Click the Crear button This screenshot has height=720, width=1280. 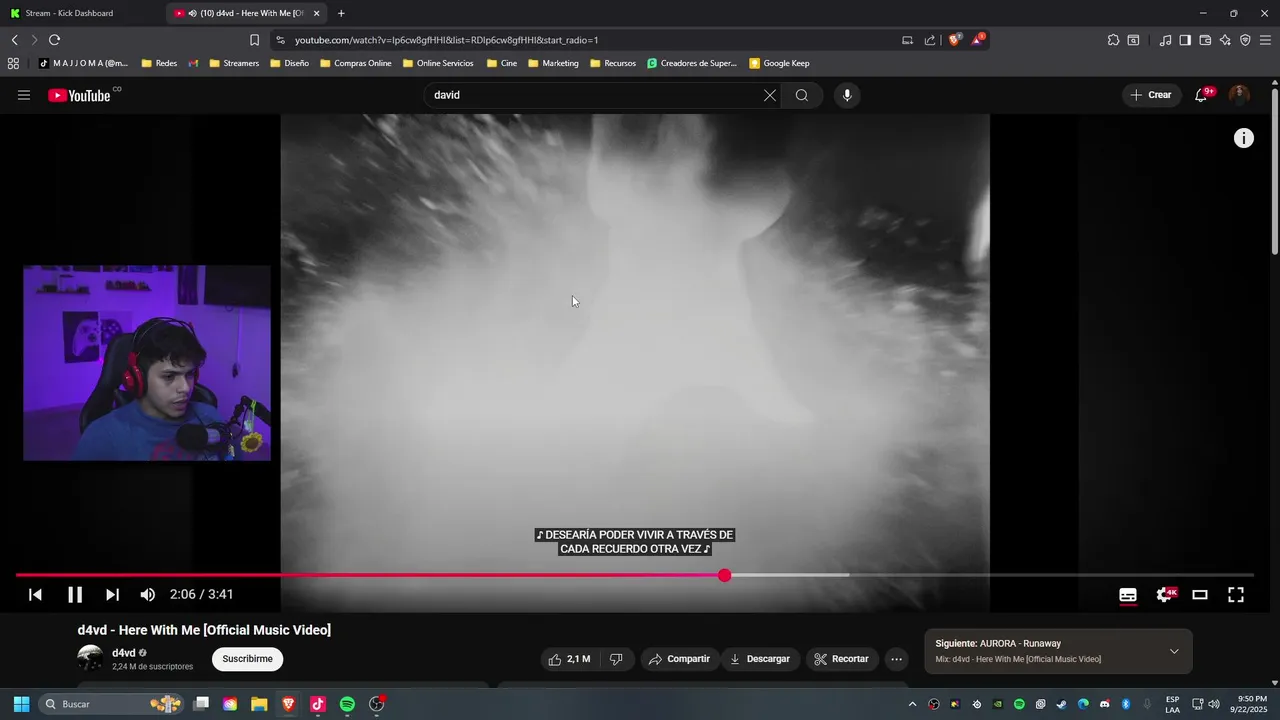coord(1151,95)
